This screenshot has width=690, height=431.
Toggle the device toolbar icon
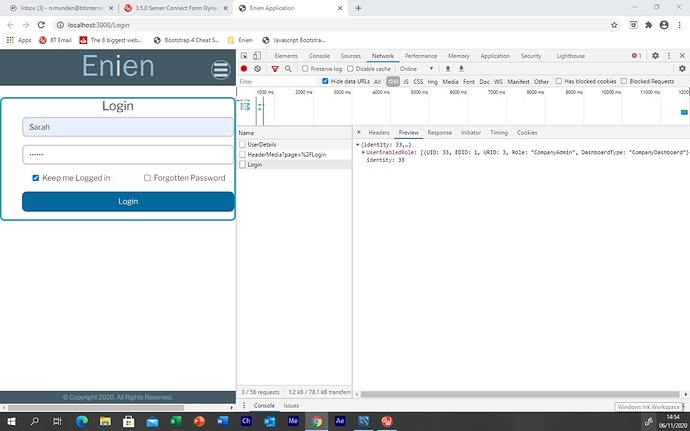(259, 56)
